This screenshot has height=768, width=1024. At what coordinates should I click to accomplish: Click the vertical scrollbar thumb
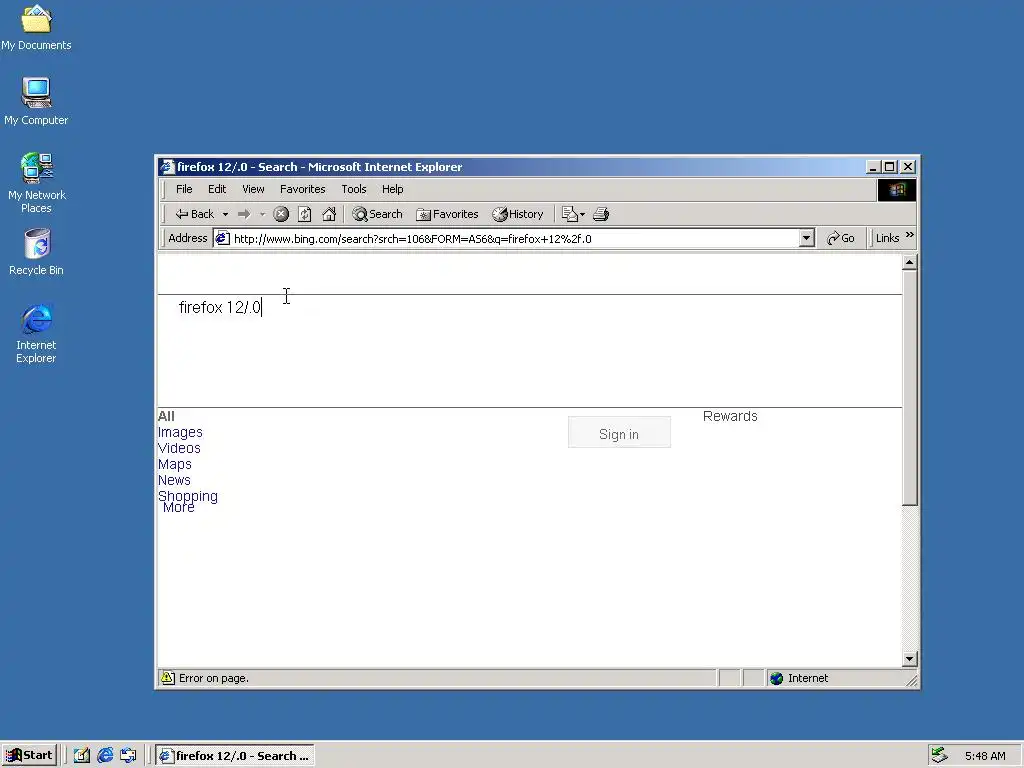point(910,388)
